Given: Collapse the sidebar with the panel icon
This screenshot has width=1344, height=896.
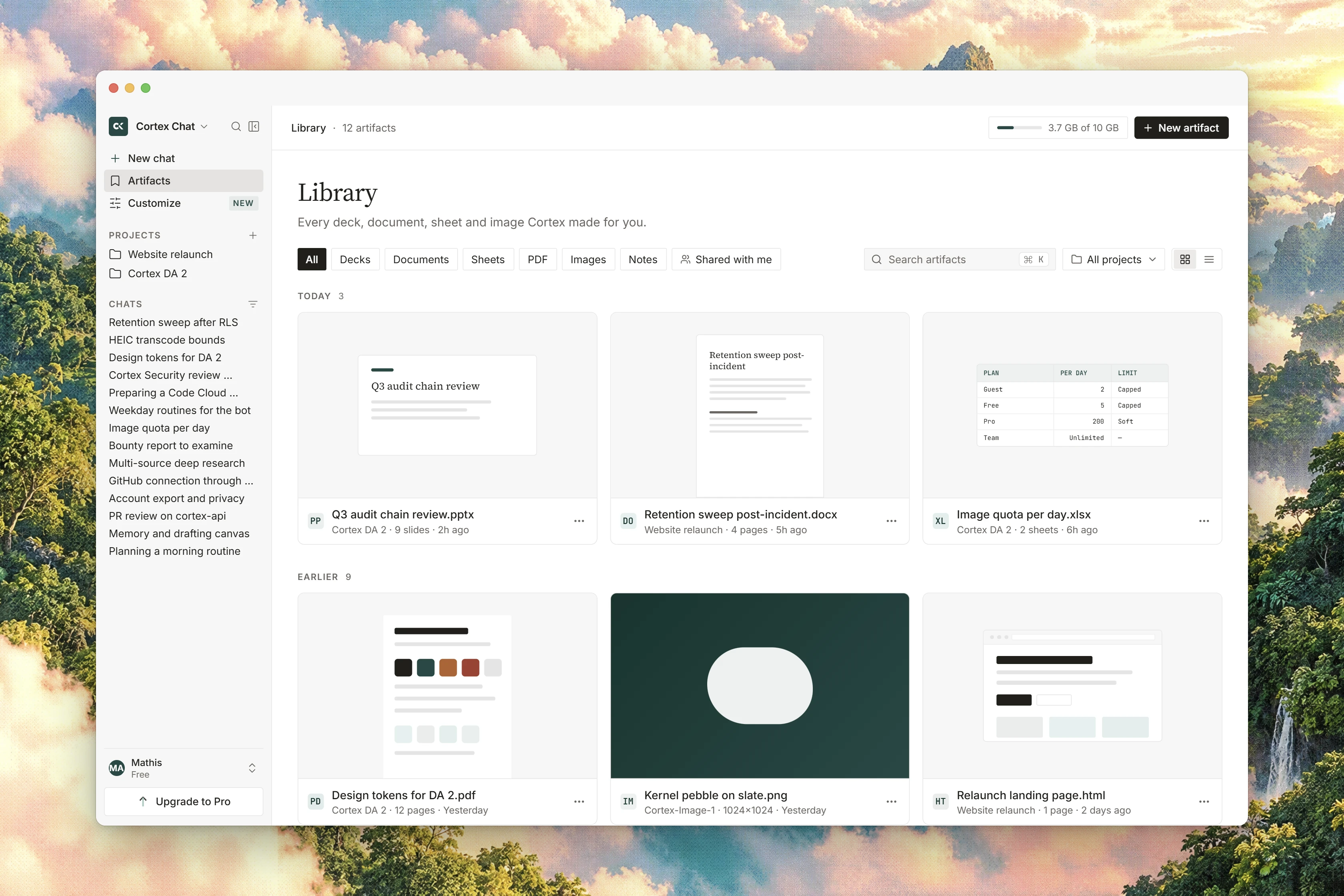Looking at the screenshot, I should [x=254, y=126].
